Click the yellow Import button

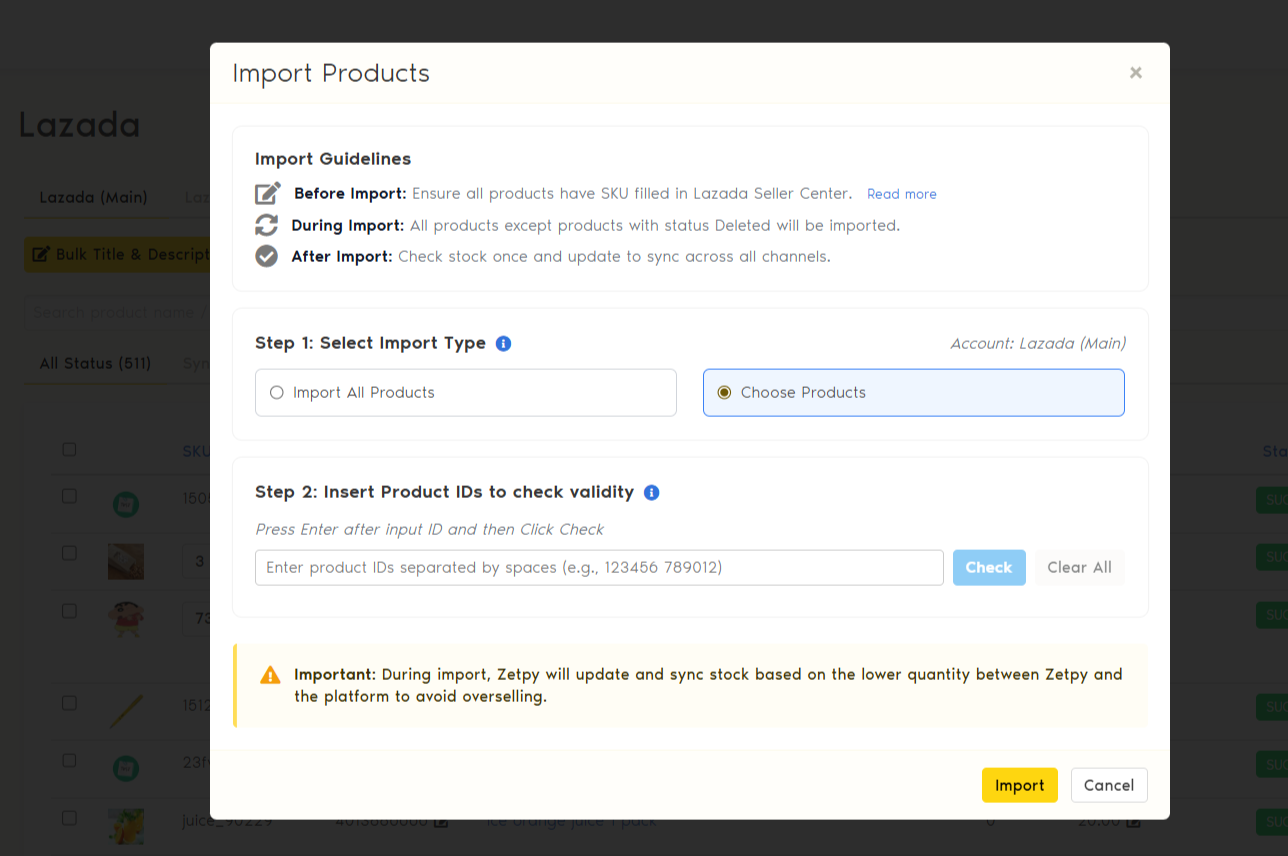tap(1019, 785)
